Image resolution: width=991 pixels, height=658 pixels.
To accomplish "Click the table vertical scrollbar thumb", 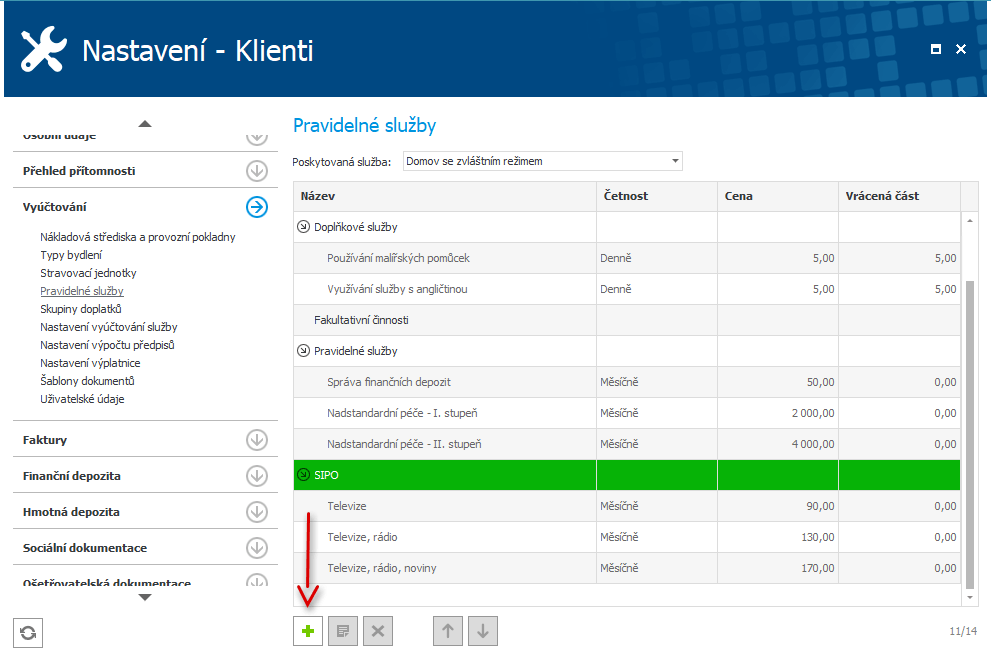I will 970,434.
